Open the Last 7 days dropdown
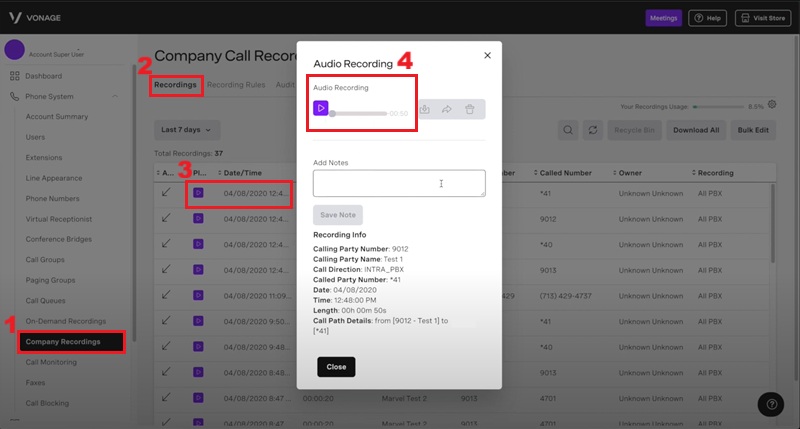The width and height of the screenshot is (800, 429). coord(187,130)
